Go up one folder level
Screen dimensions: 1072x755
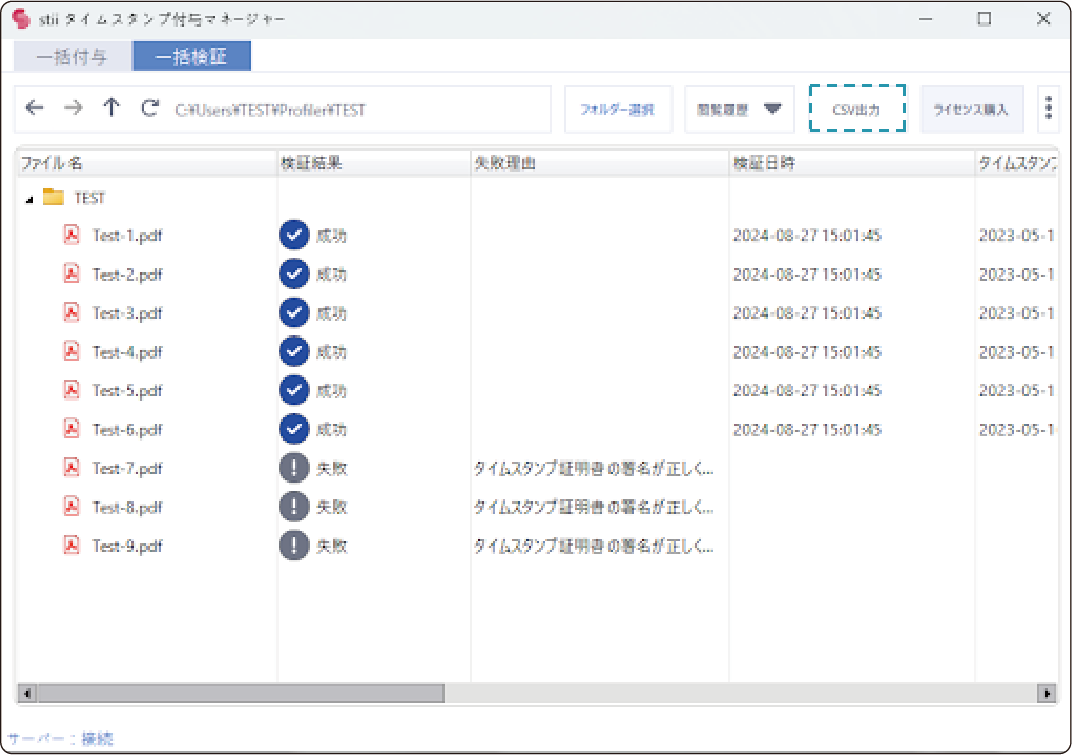[x=111, y=109]
